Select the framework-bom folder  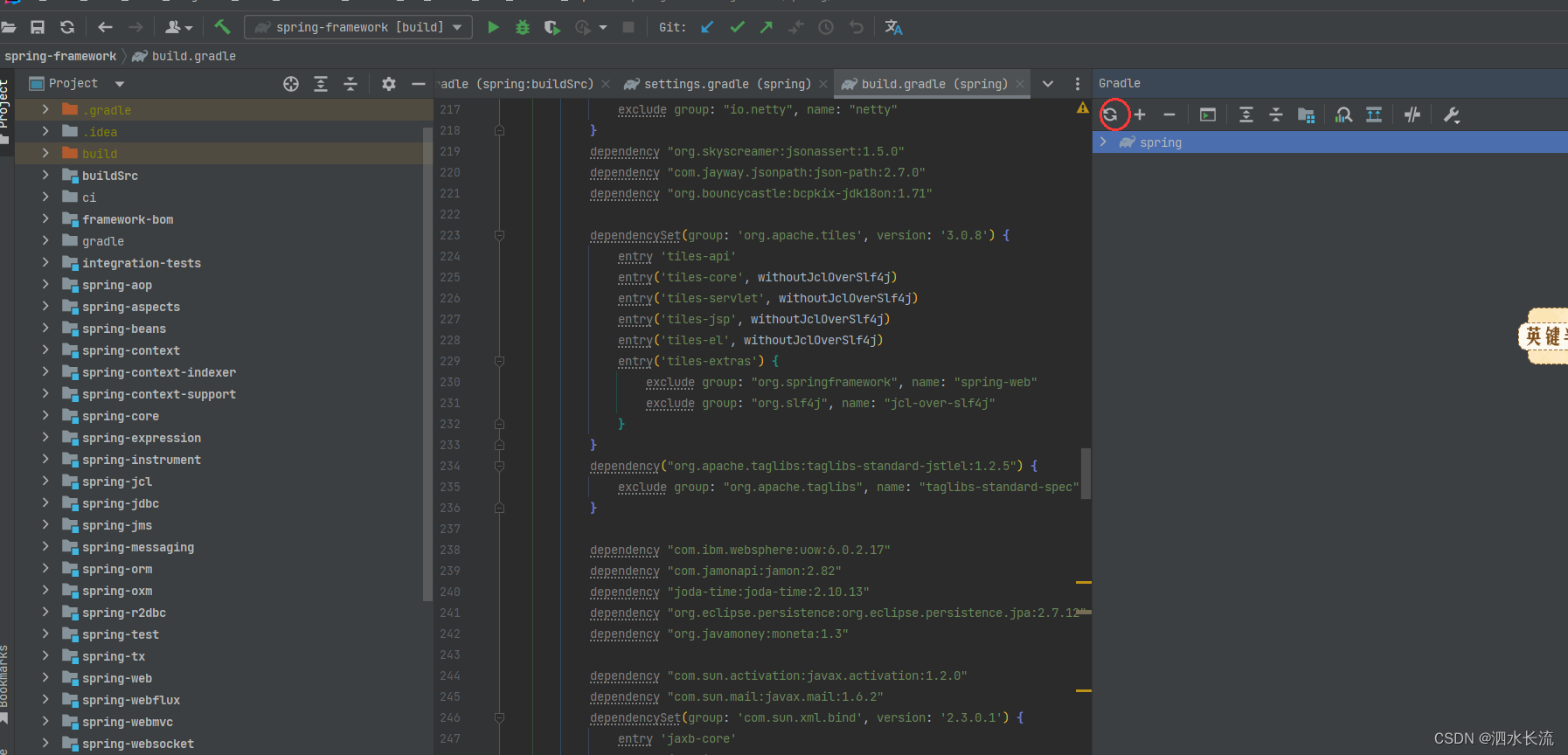tap(128, 219)
